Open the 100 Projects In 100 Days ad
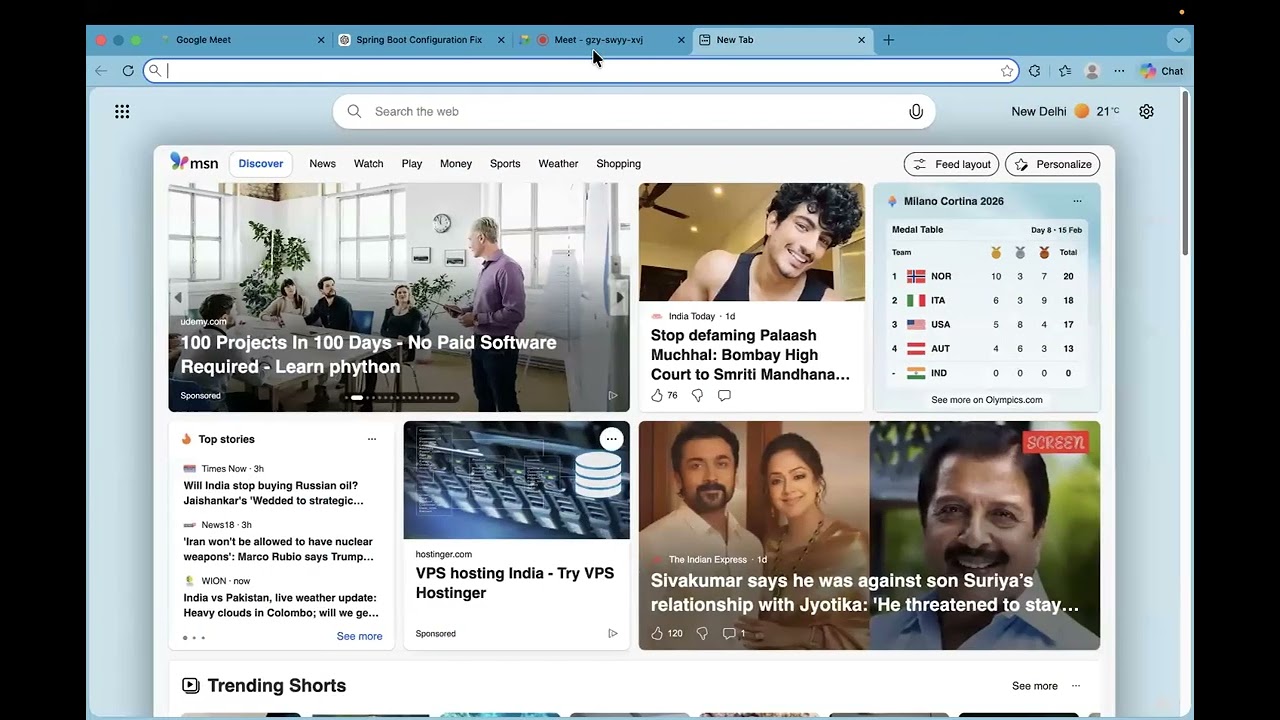 coord(368,355)
